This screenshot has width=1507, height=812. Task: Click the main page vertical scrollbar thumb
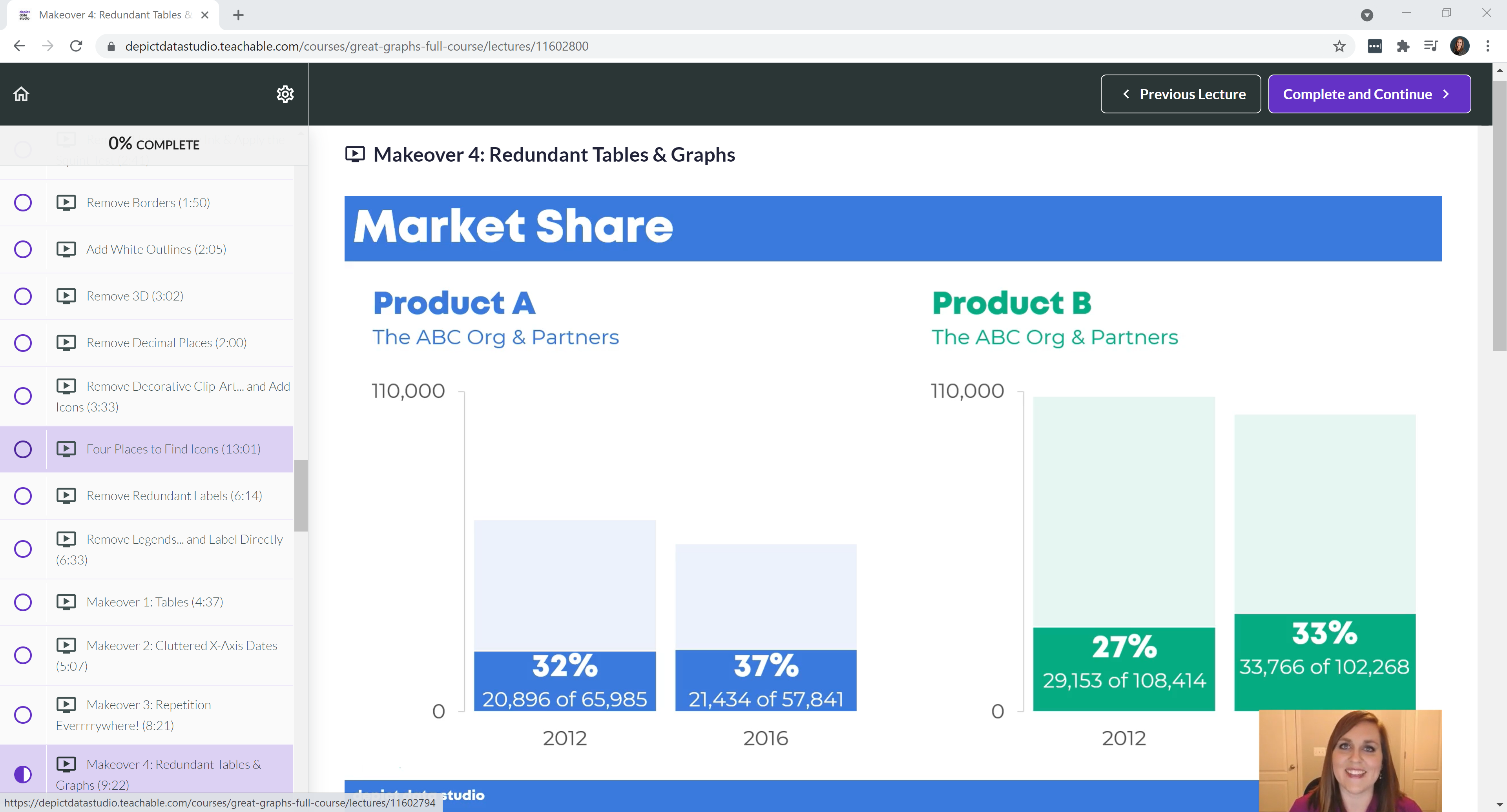1500,216
